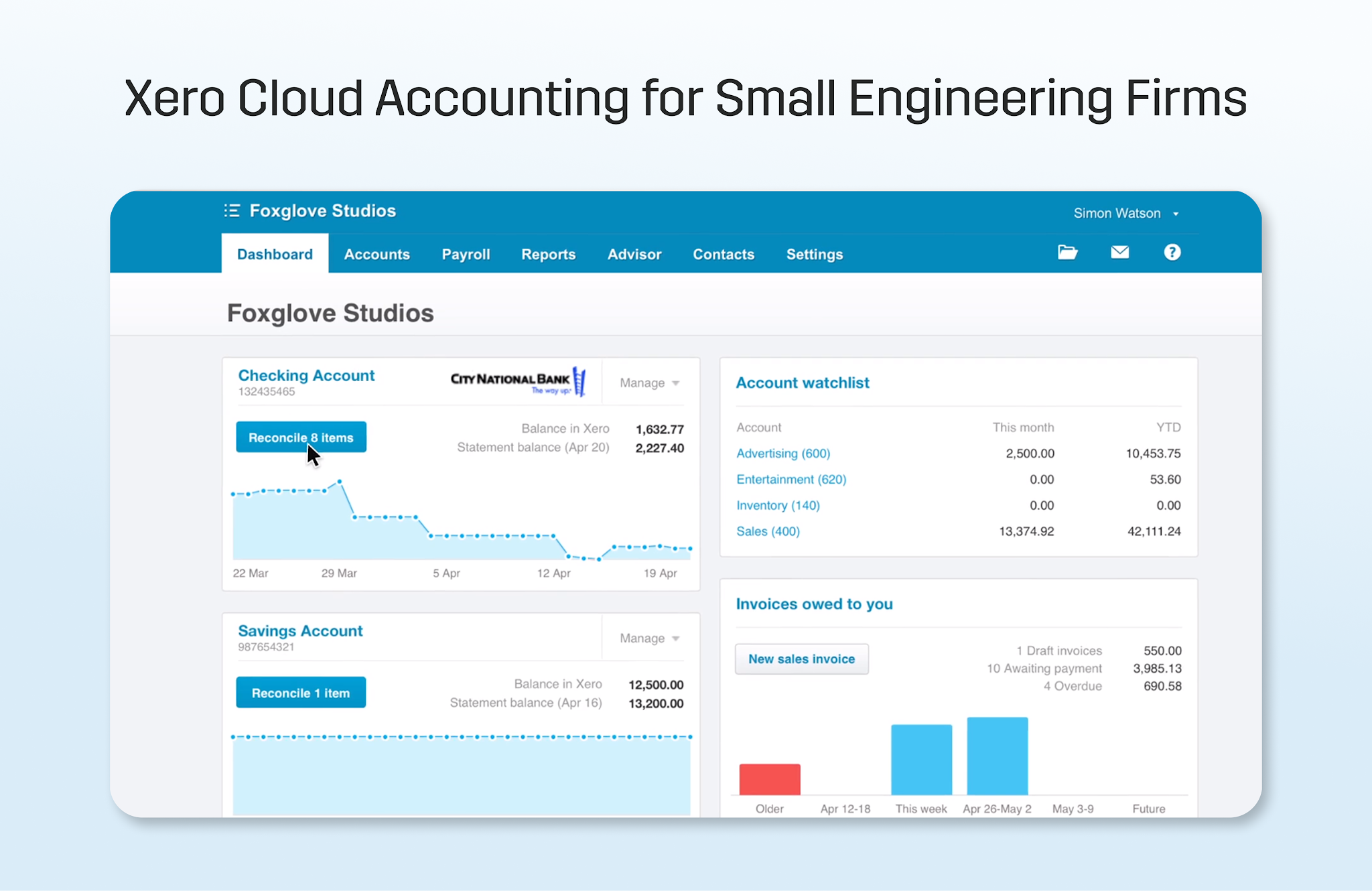This screenshot has height=891, width=1372.
Task: Click the account number 987654321
Action: point(266,647)
